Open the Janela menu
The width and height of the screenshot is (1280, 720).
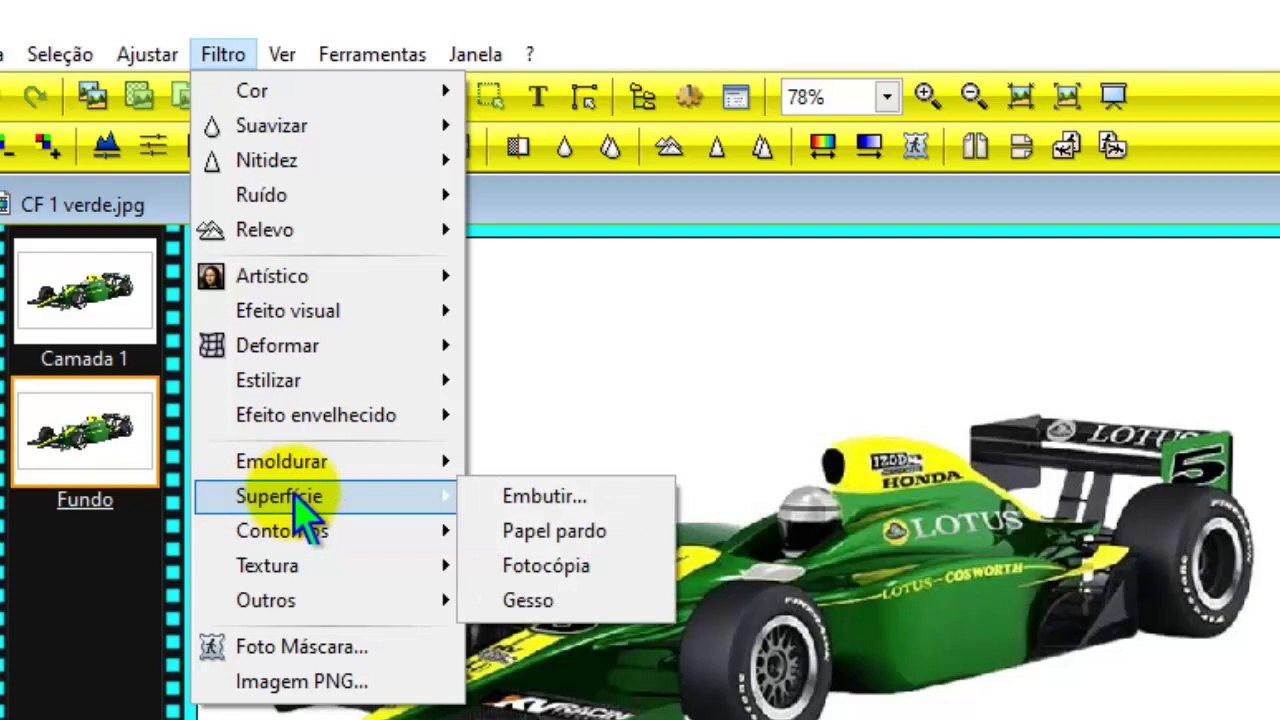coord(475,55)
